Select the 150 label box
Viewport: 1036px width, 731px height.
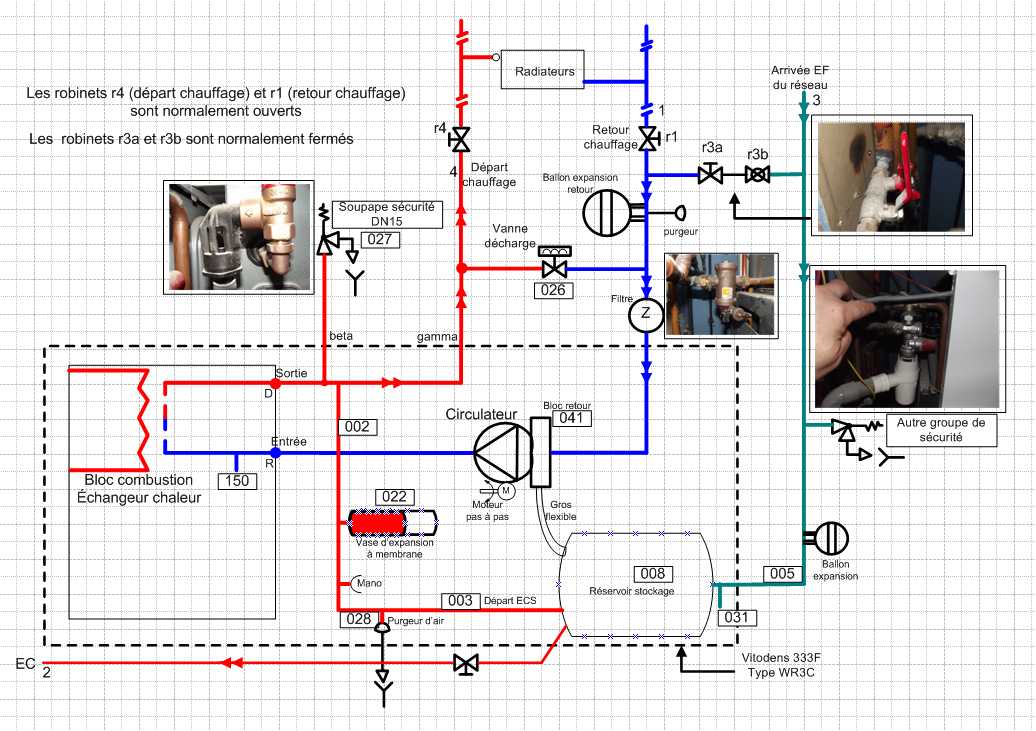[237, 481]
